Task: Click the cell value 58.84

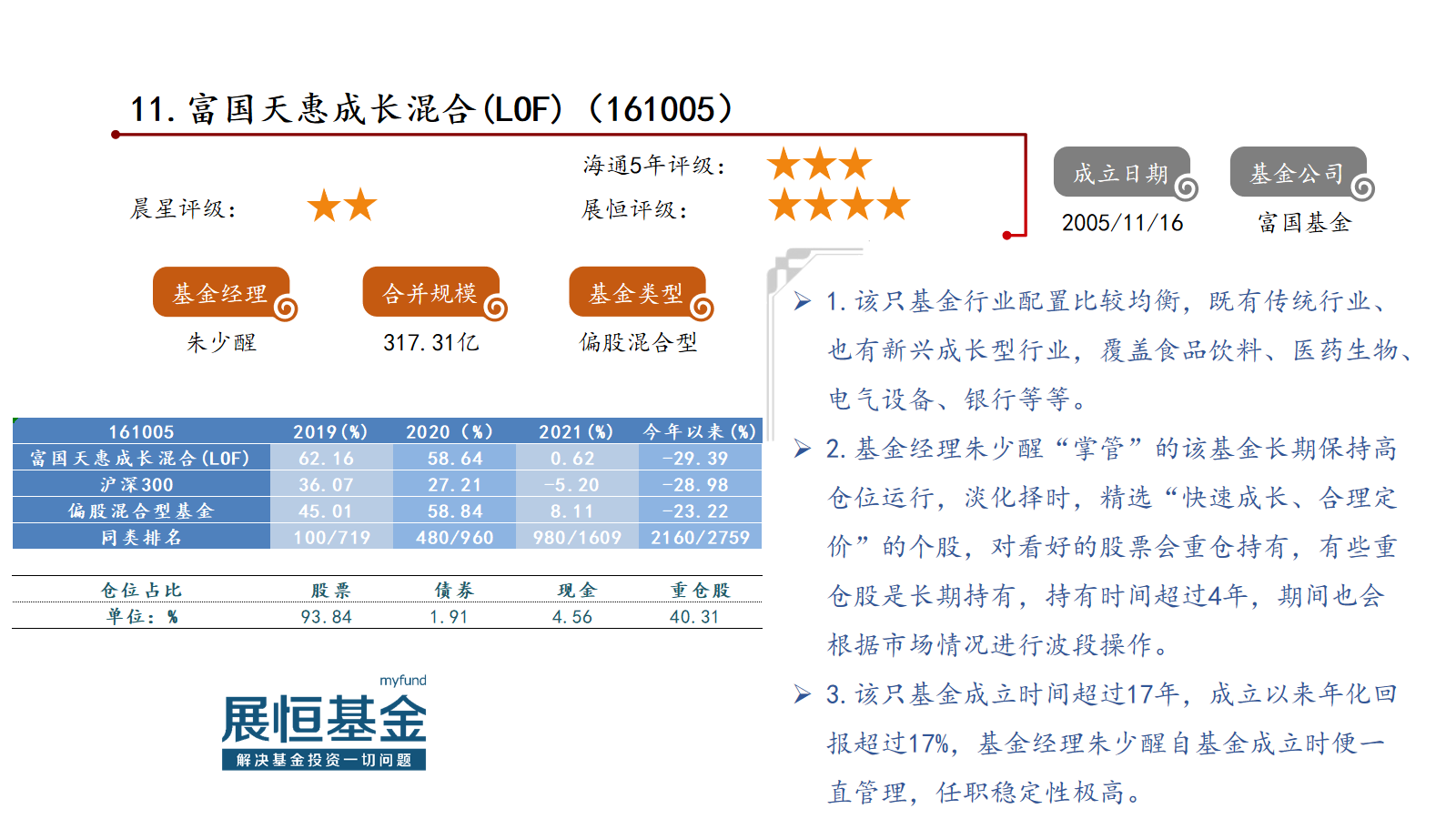Action: 455,511
